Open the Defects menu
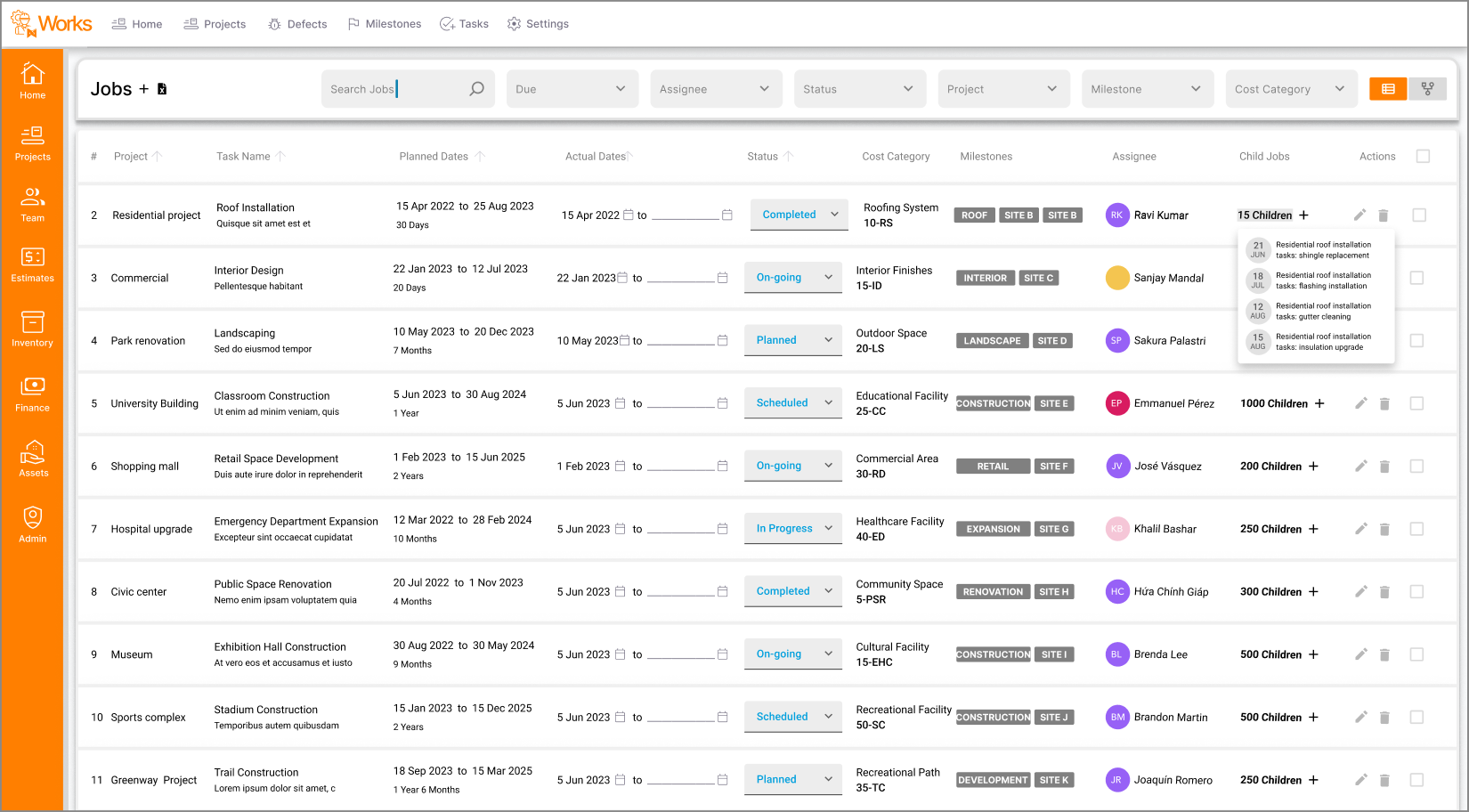The image size is (1469, 812). tap(297, 24)
